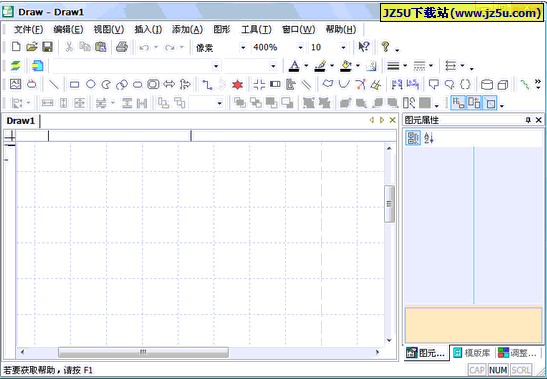This screenshot has width=547, height=379.
Task: Switch properties to categorized view
Action: point(413,138)
